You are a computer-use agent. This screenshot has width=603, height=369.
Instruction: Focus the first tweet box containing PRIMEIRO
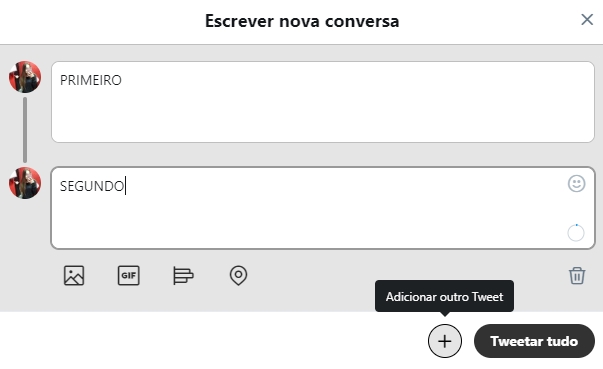(323, 102)
